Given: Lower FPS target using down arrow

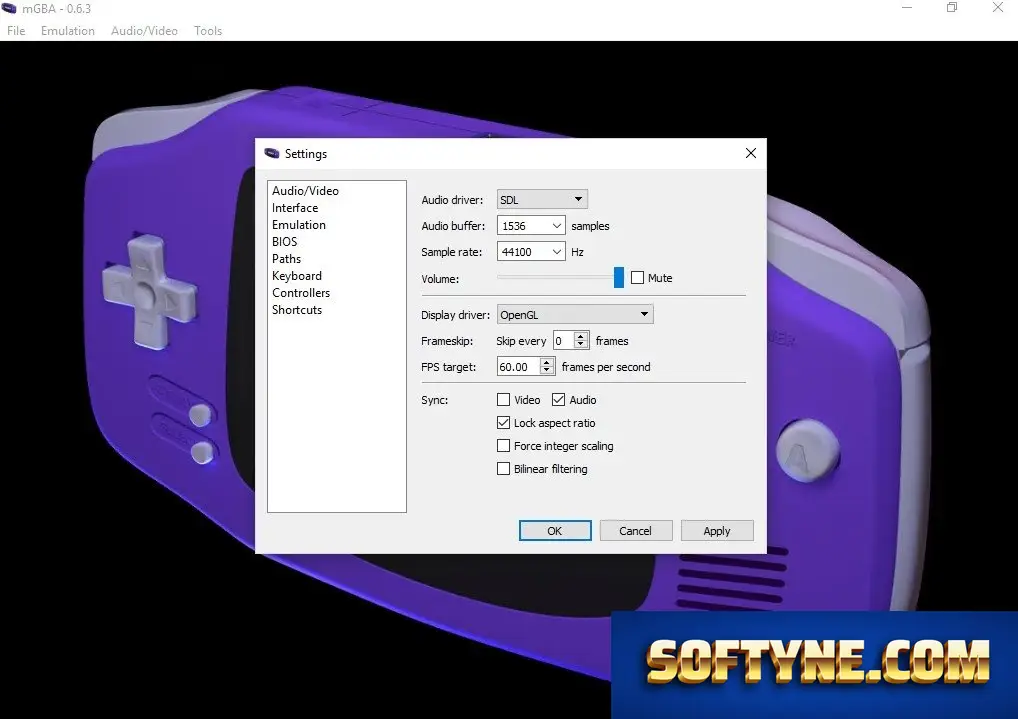Looking at the screenshot, I should [x=547, y=371].
